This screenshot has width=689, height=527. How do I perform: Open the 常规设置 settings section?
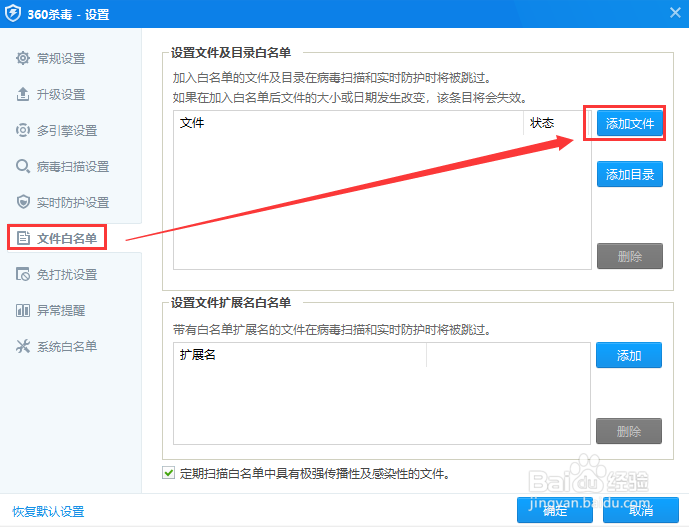61,58
